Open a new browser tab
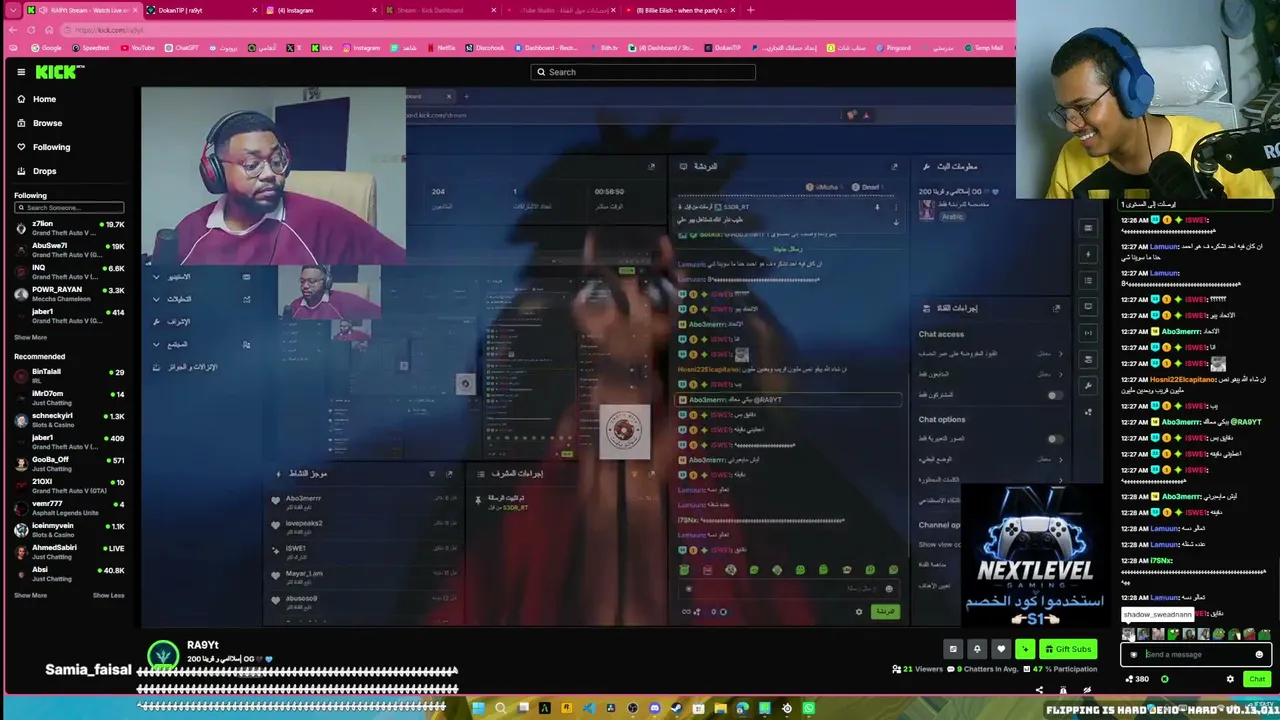Viewport: 1280px width, 720px height. (x=751, y=10)
